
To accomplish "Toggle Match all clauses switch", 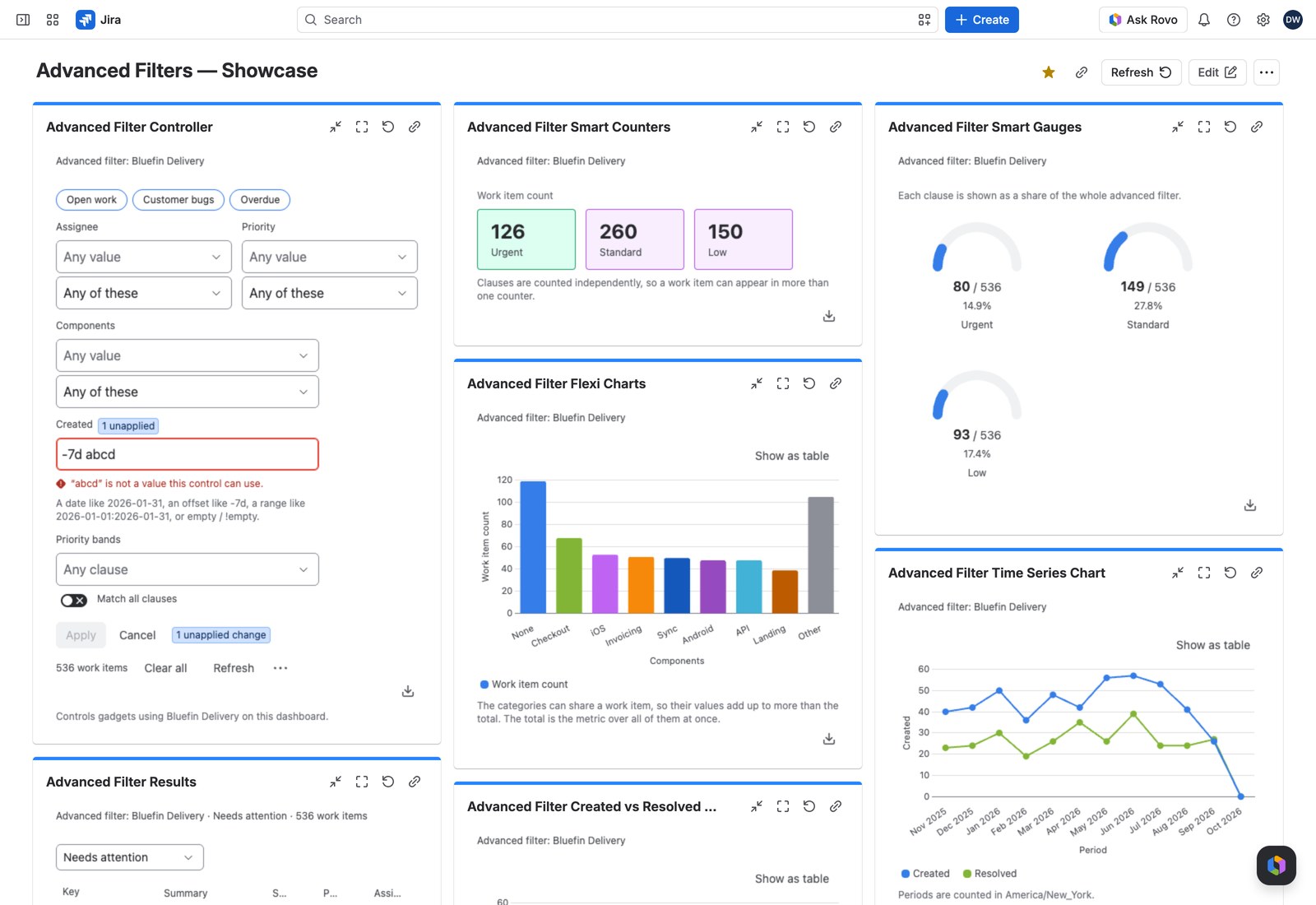I will click(74, 600).
